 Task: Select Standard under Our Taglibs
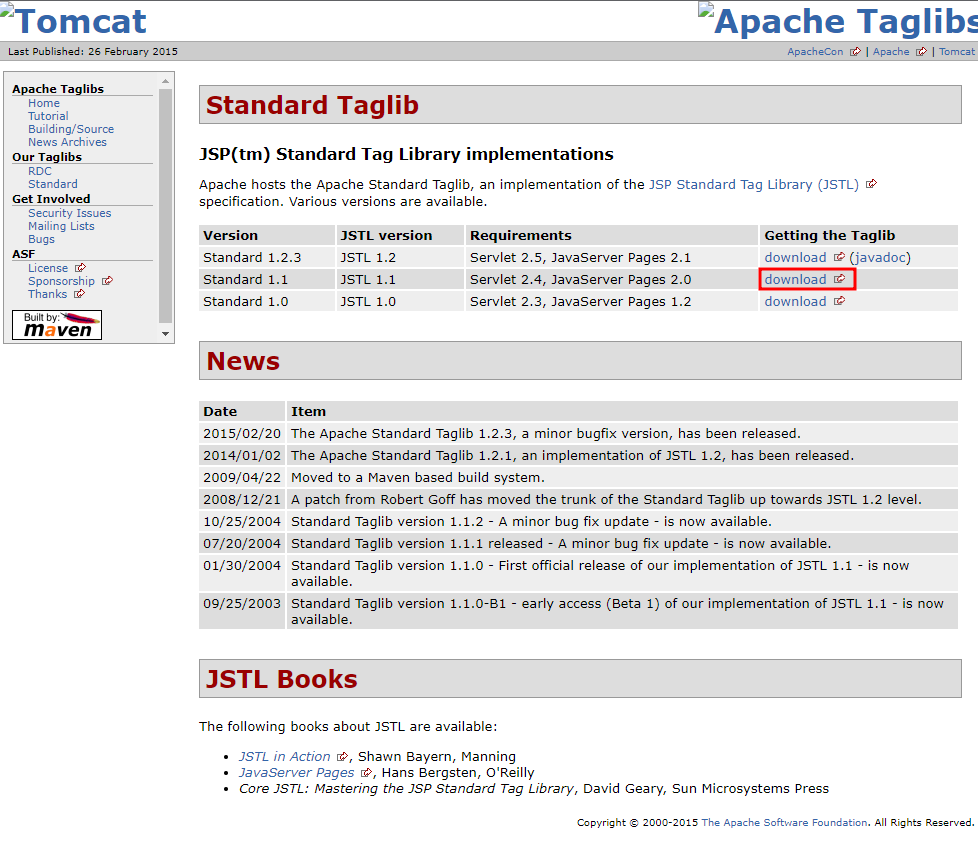53,184
